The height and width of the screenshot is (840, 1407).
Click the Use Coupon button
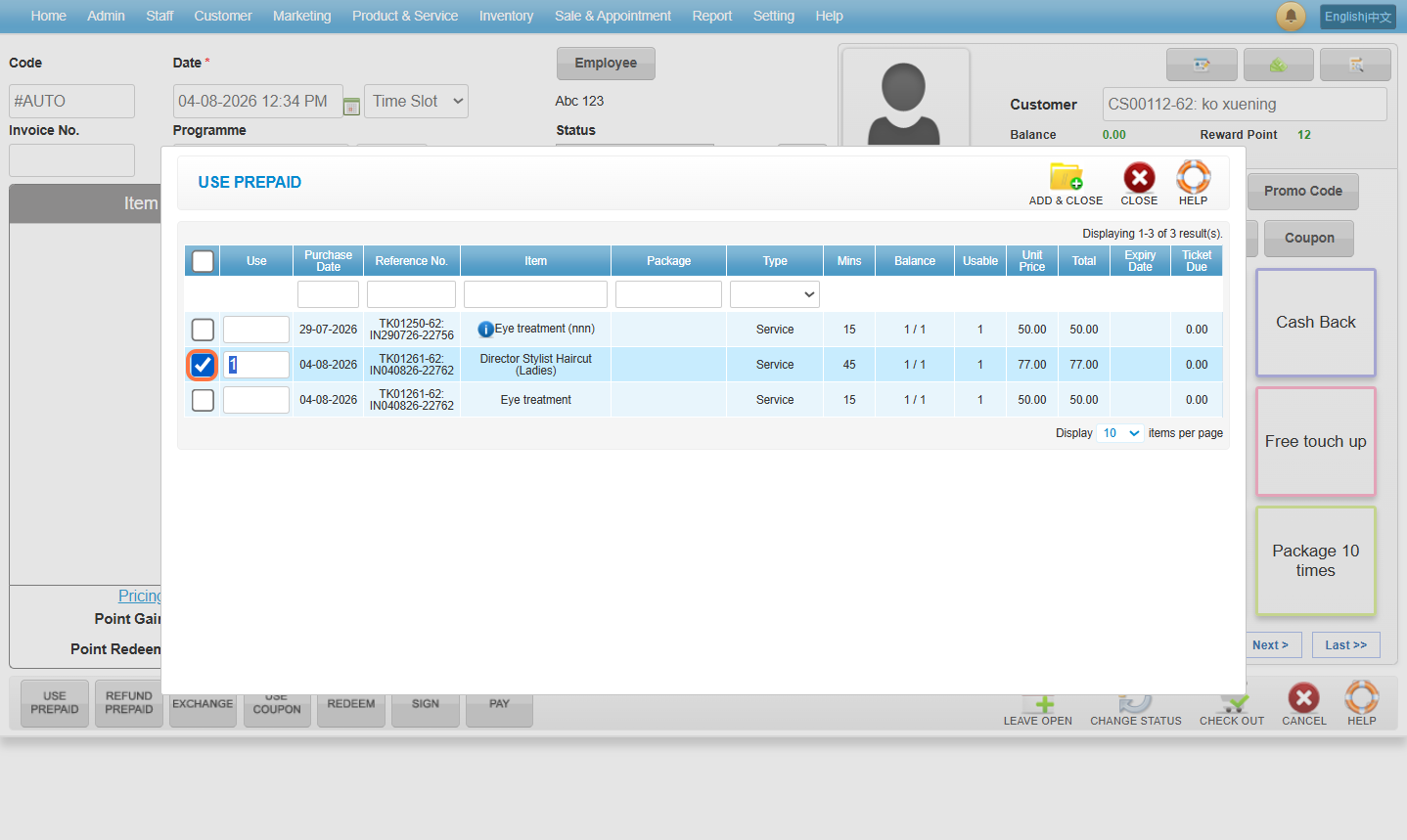pos(277,710)
